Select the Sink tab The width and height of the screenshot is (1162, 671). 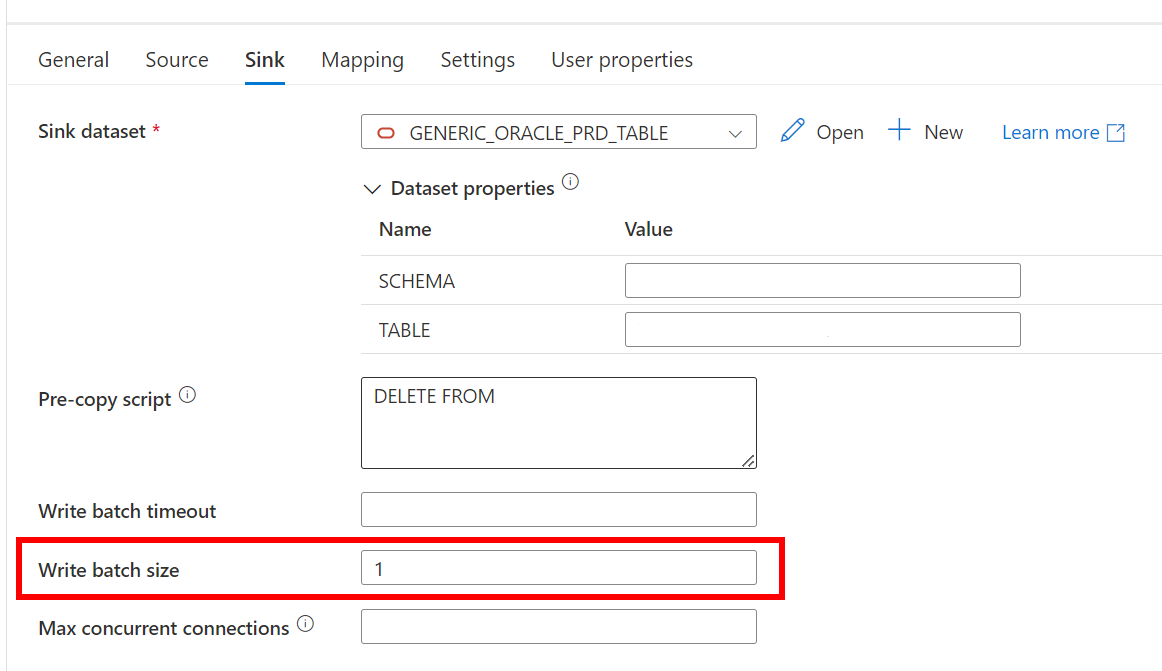coord(265,59)
